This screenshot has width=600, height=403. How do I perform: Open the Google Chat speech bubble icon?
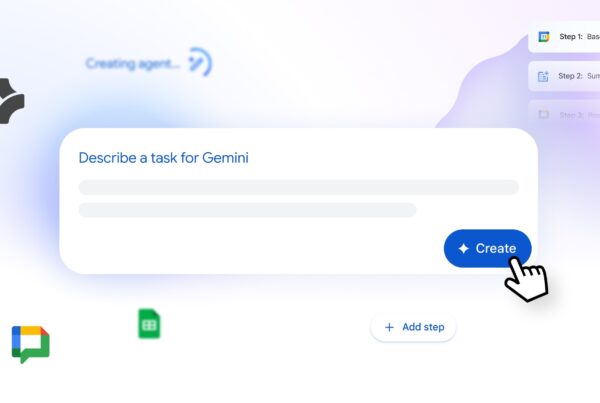point(31,344)
